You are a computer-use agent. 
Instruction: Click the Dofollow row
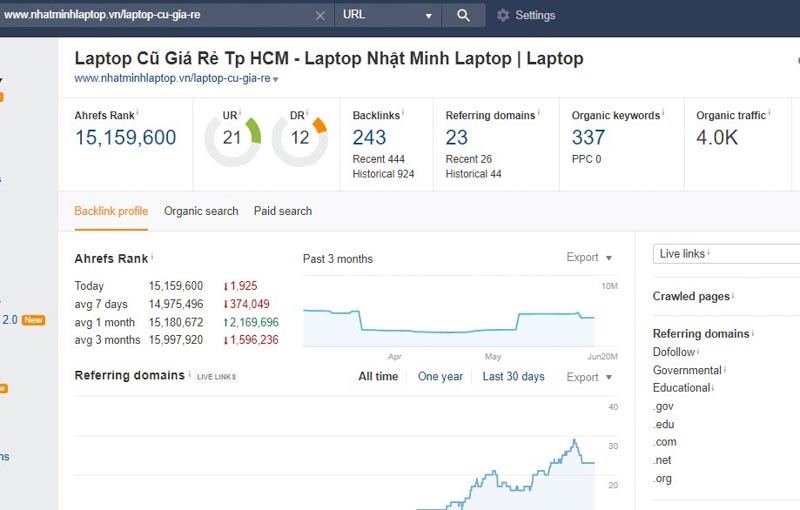pos(673,352)
